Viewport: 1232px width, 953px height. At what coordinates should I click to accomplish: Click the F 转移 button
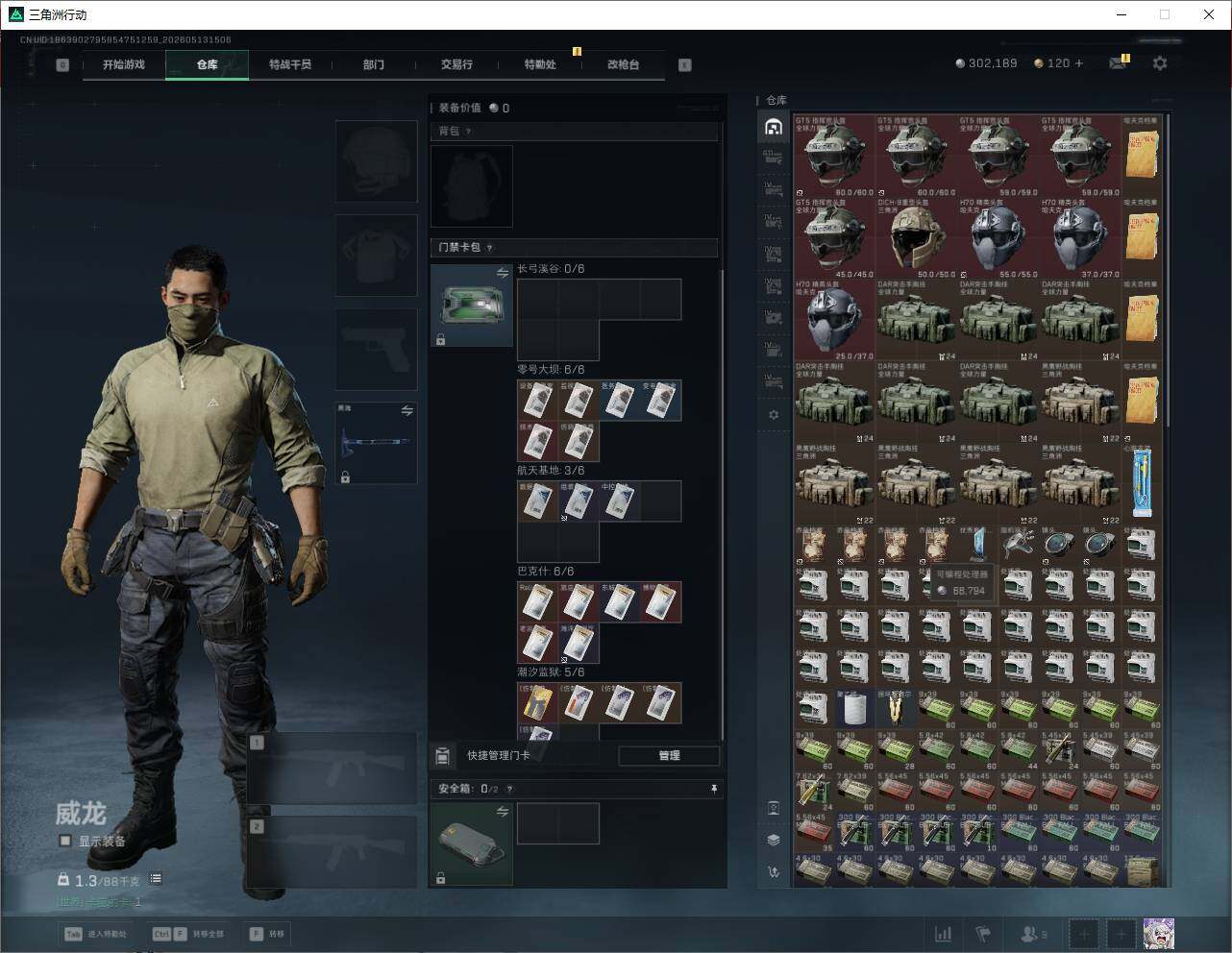[x=267, y=934]
